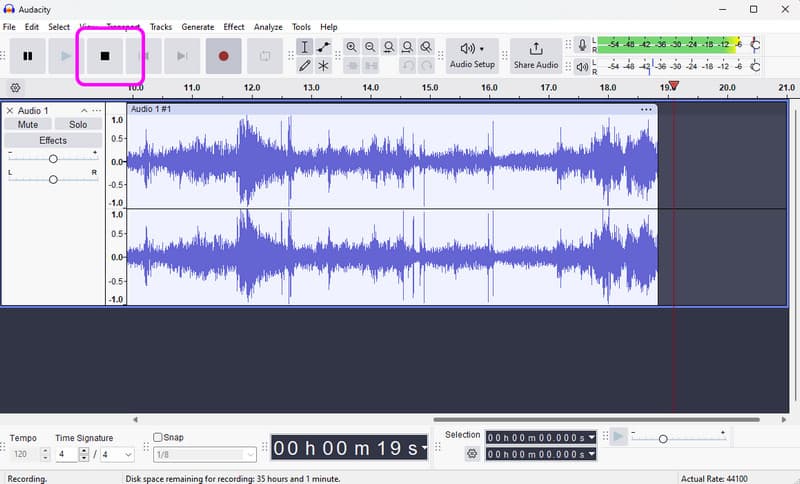Image resolution: width=800 pixels, height=484 pixels.
Task: Open time signature denominator dropdown
Action: (x=117, y=454)
